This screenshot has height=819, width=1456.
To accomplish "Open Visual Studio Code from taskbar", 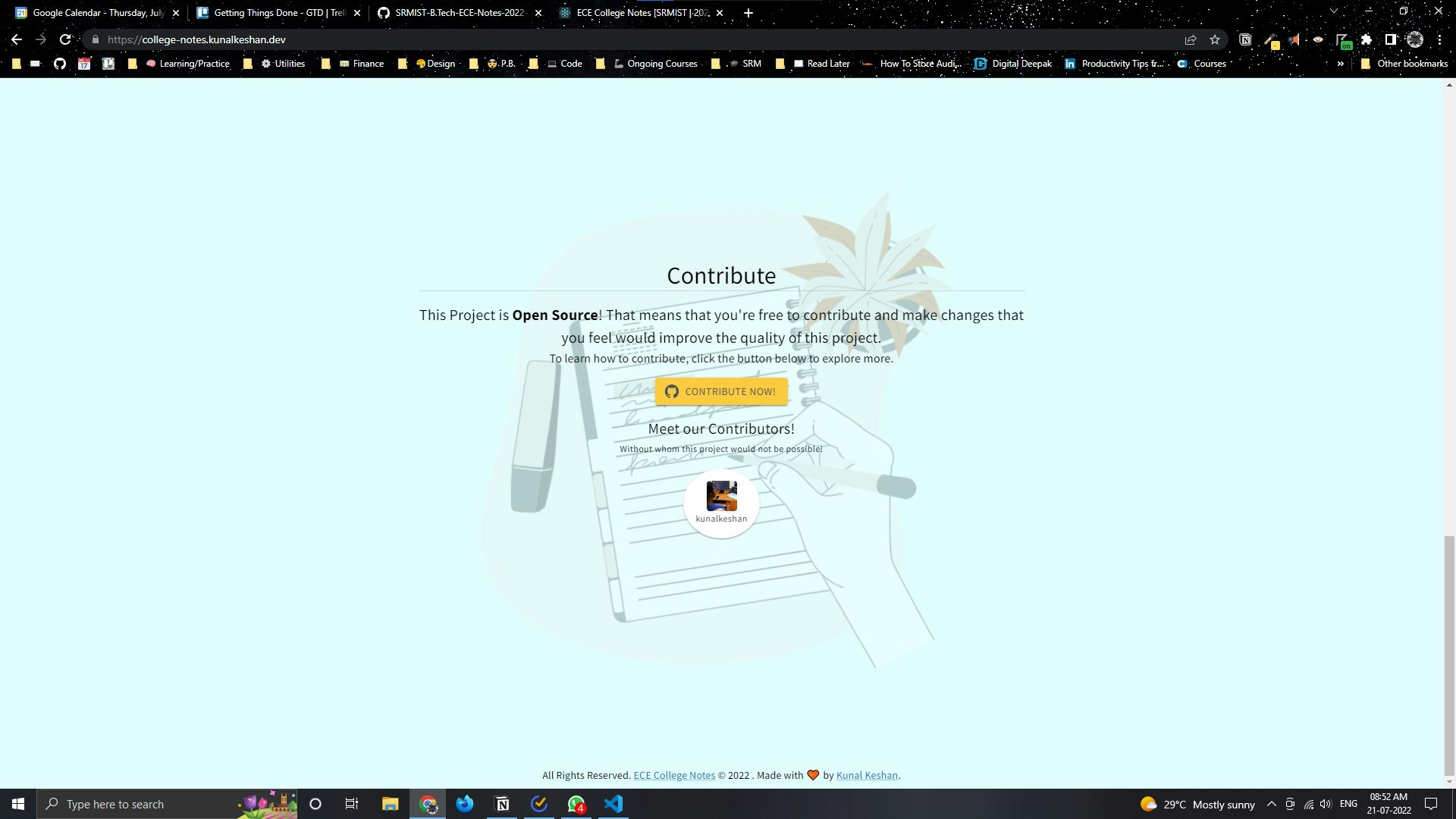I will [x=613, y=804].
